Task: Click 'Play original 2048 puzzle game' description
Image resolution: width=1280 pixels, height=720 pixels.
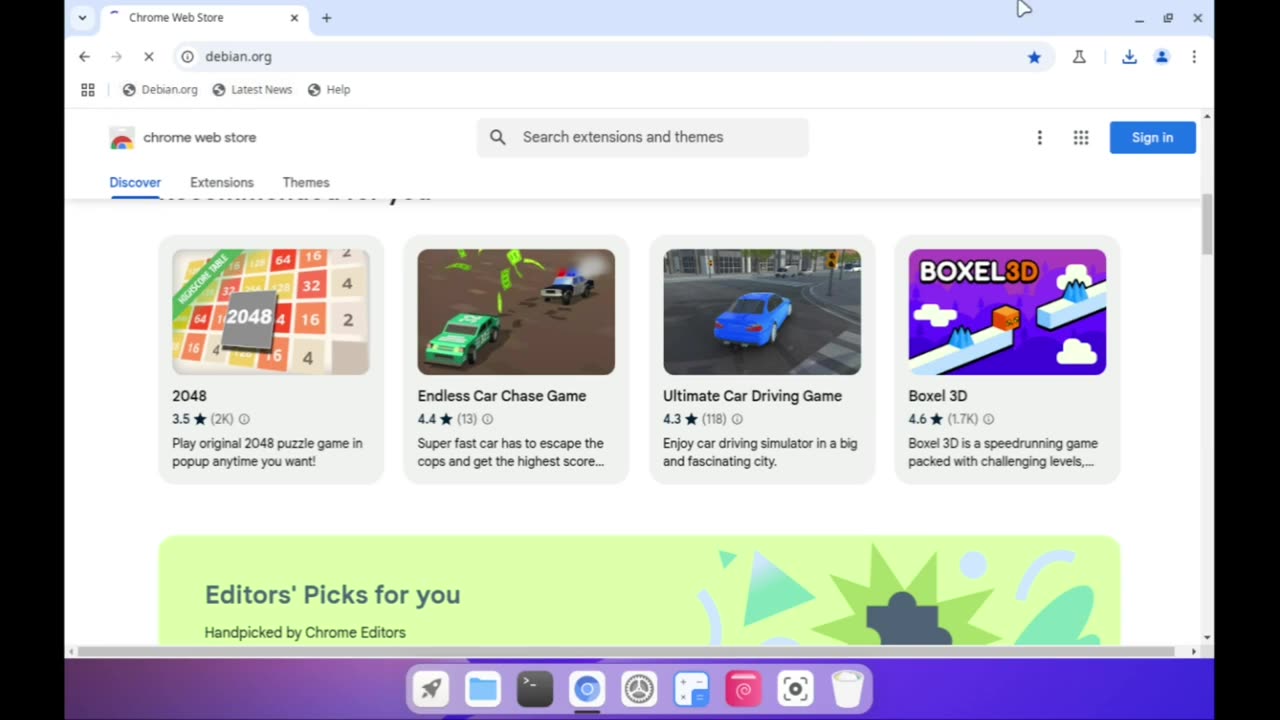Action: (267, 453)
